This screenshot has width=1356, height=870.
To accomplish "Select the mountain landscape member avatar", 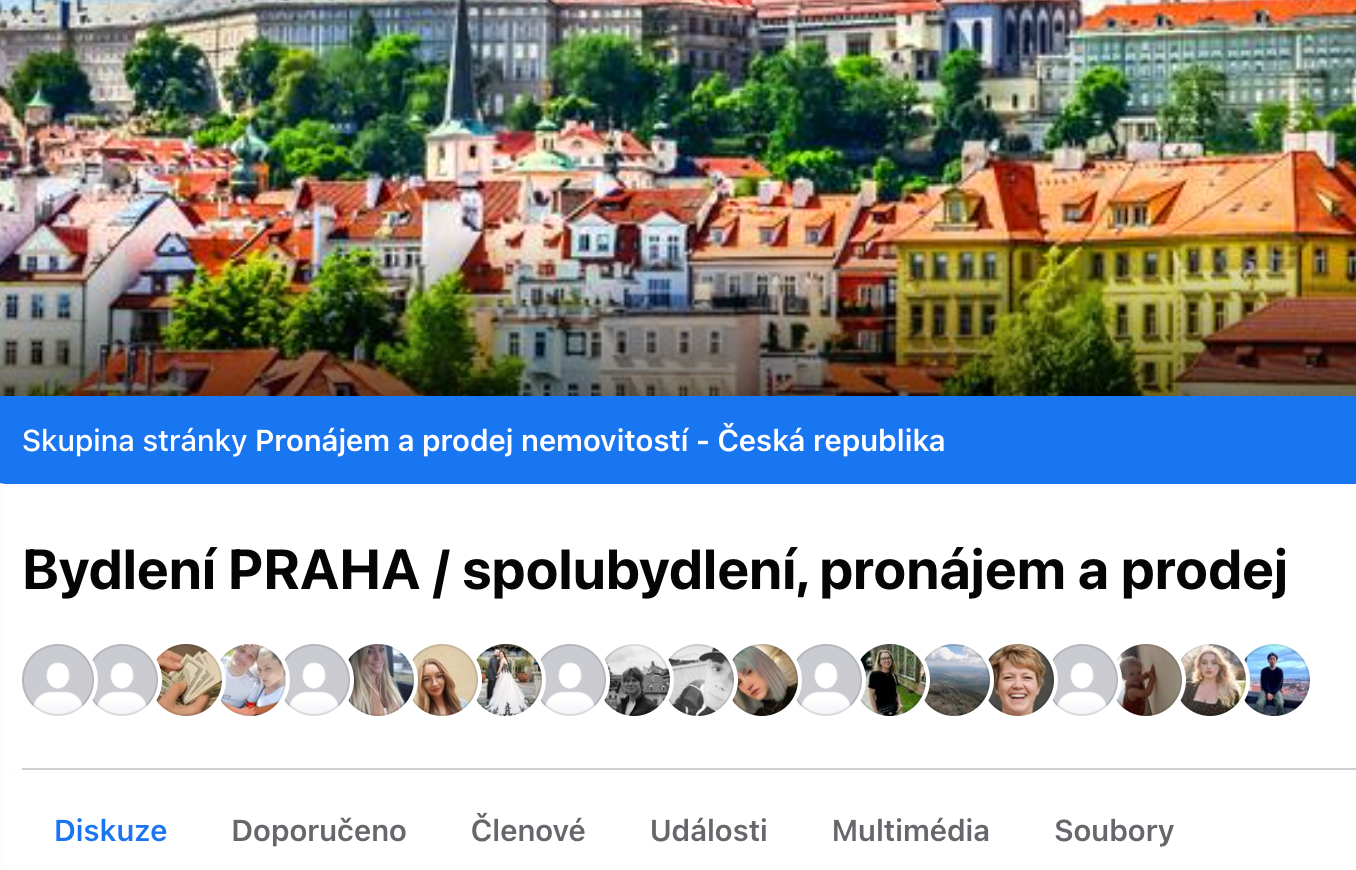I will (x=955, y=680).
